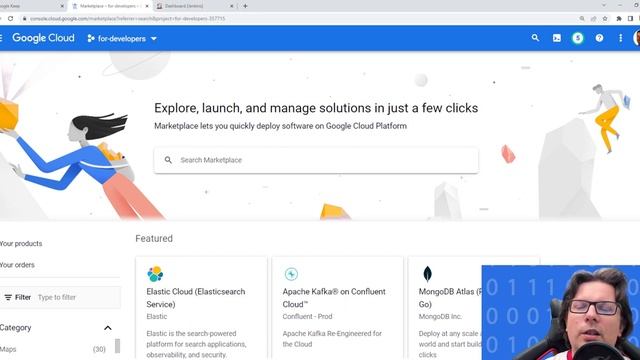The width and height of the screenshot is (640, 360).
Task: Open the three-dot settings menu in header
Action: tap(620, 38)
